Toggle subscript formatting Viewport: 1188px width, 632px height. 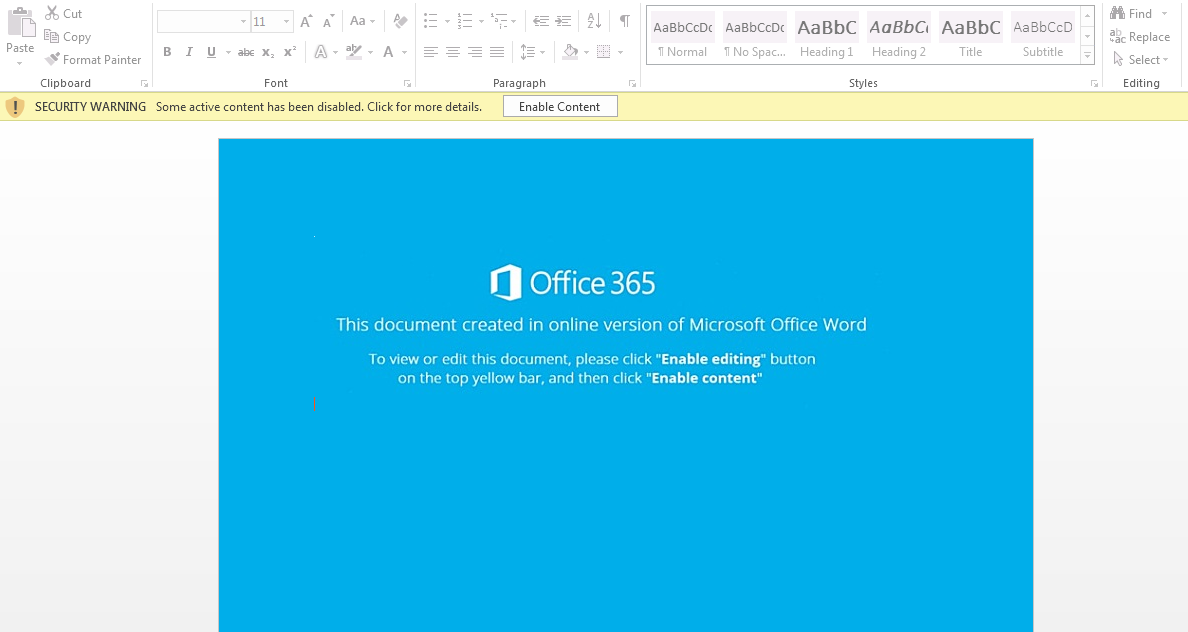tap(268, 52)
